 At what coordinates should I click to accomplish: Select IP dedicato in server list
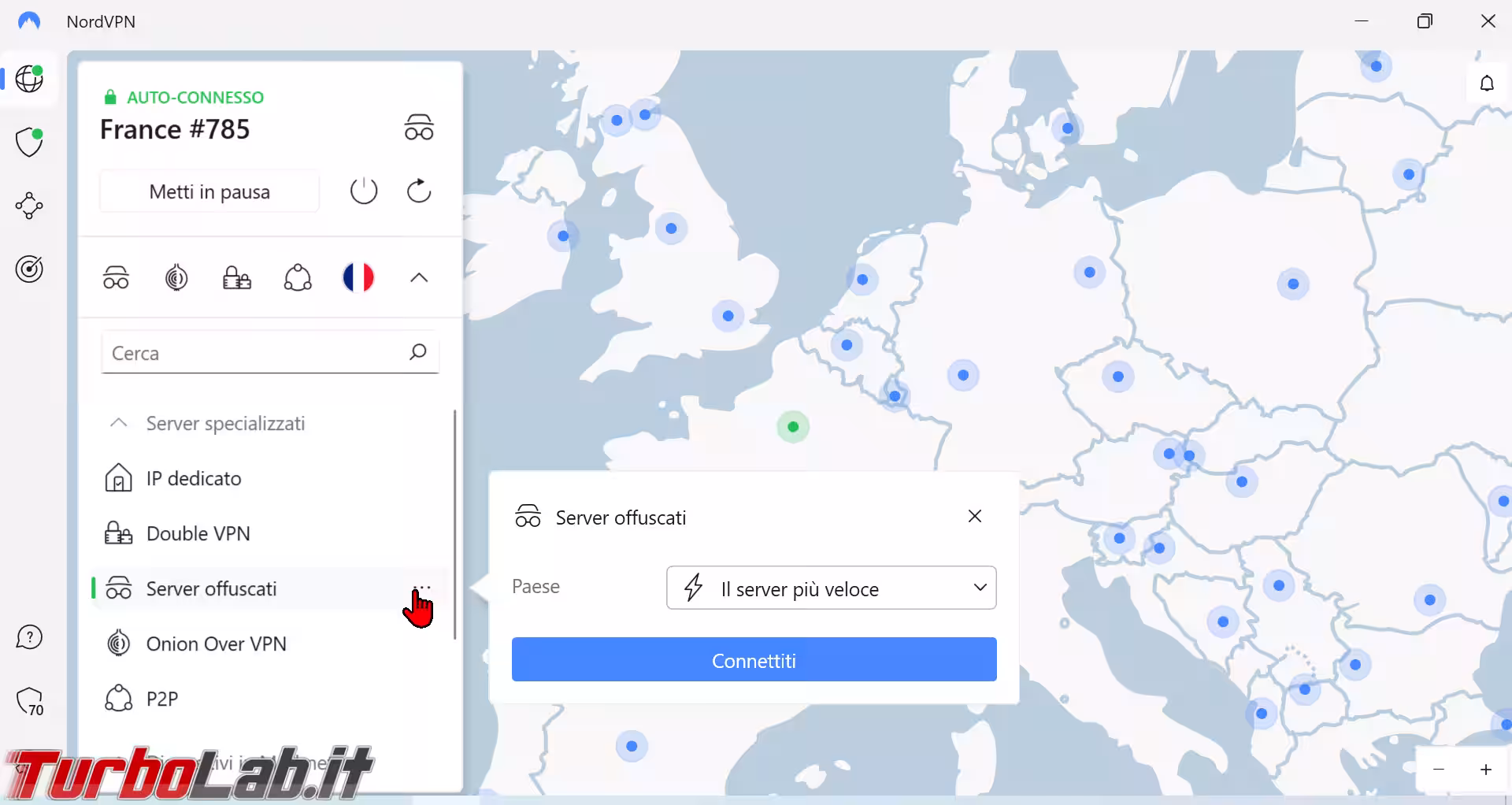(270, 478)
